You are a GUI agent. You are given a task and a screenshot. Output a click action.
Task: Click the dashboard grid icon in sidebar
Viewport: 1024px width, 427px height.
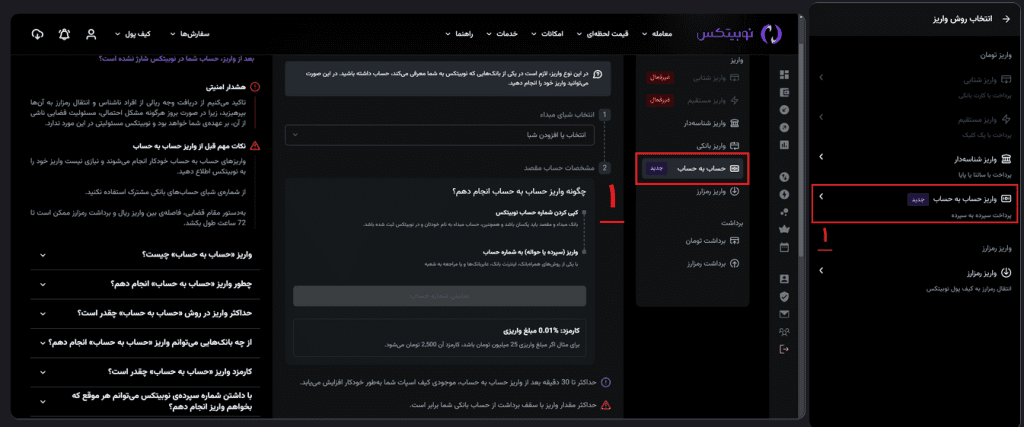tap(784, 74)
